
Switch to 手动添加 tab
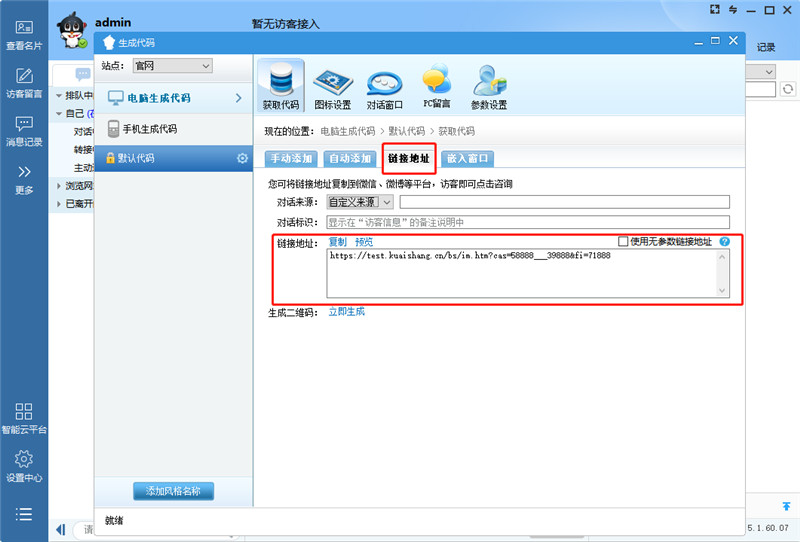click(291, 158)
